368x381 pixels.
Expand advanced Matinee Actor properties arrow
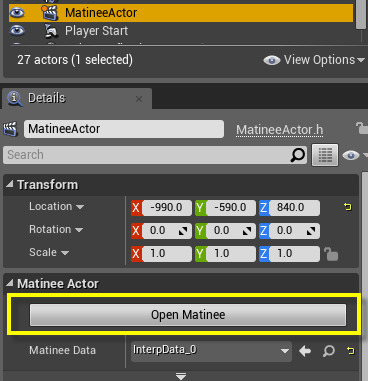pyautogui.click(x=181, y=376)
